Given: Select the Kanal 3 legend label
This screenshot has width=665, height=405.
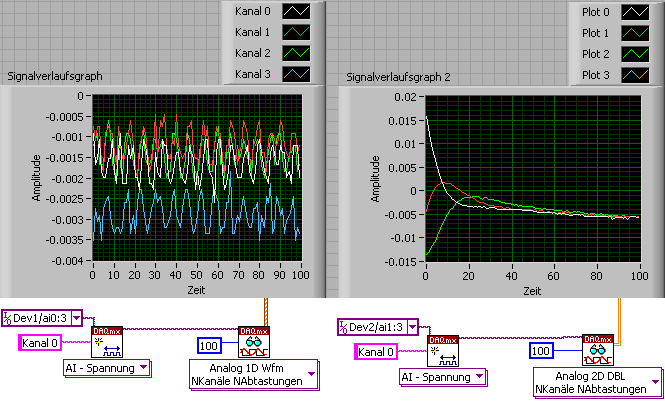Looking at the screenshot, I should [253, 74].
